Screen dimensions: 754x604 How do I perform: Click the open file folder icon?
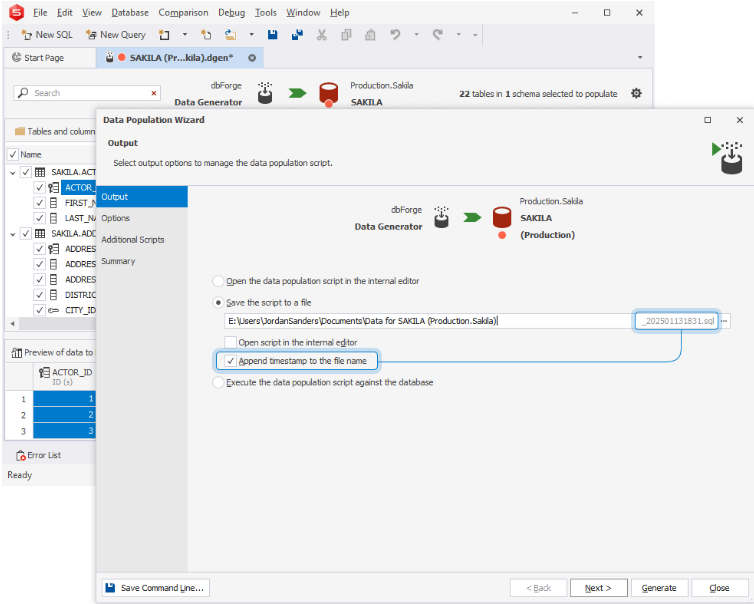230,35
